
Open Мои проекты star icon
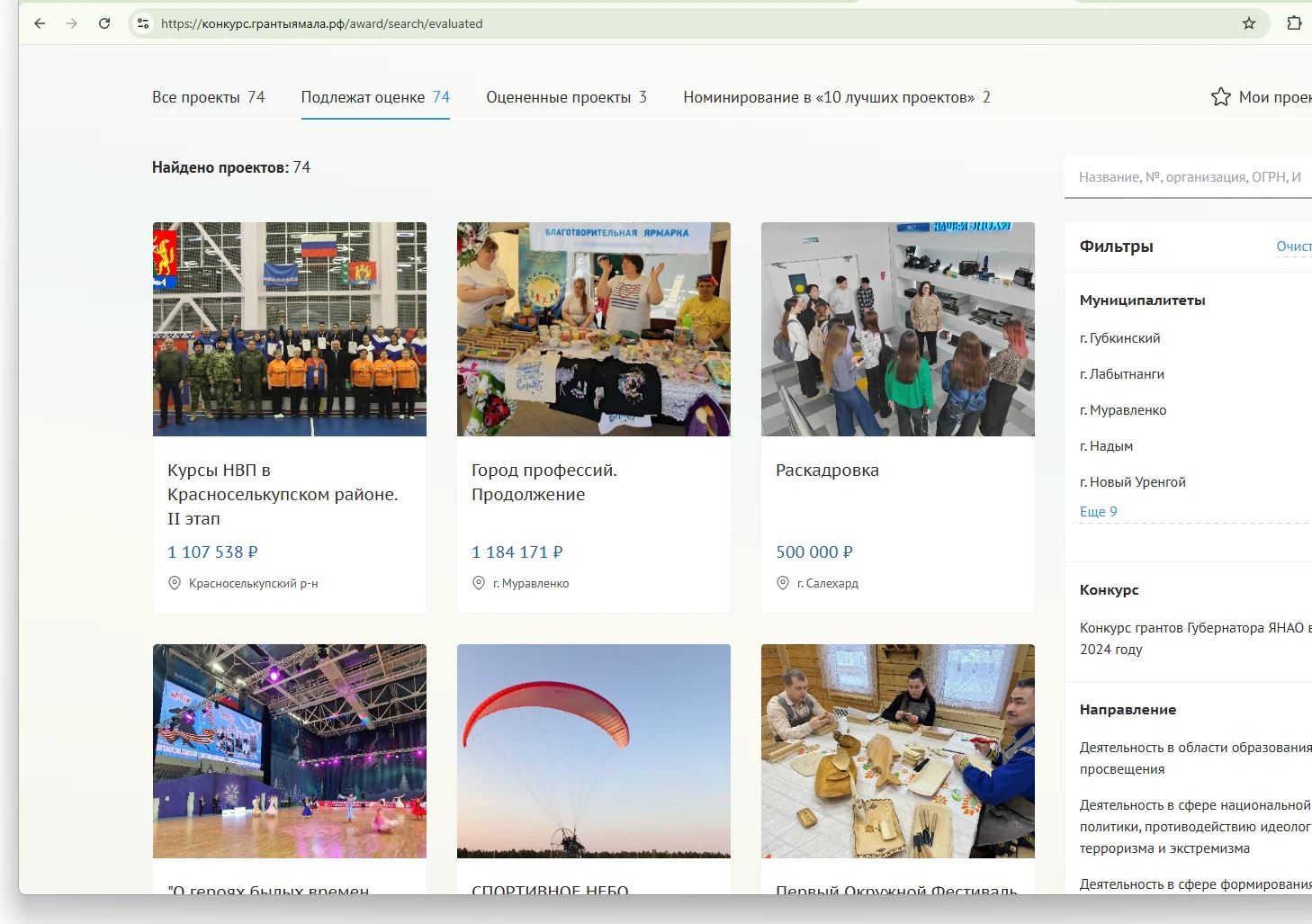pos(1220,96)
